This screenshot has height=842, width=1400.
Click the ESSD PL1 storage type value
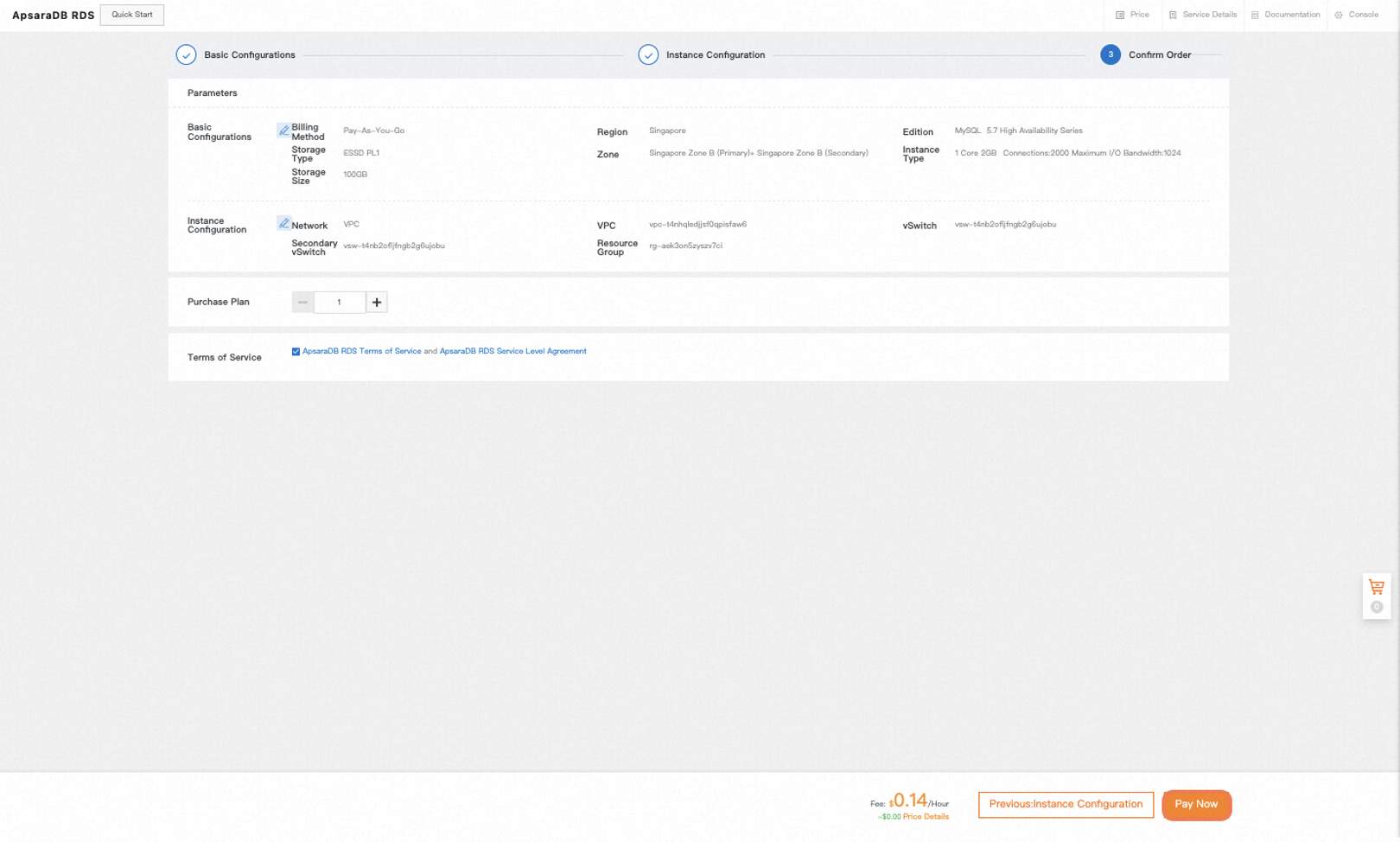361,153
